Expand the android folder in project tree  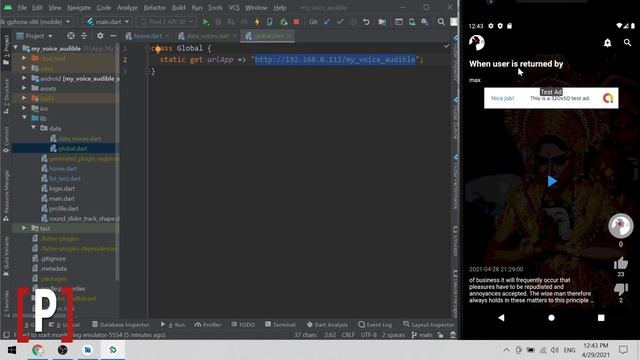click(24, 78)
